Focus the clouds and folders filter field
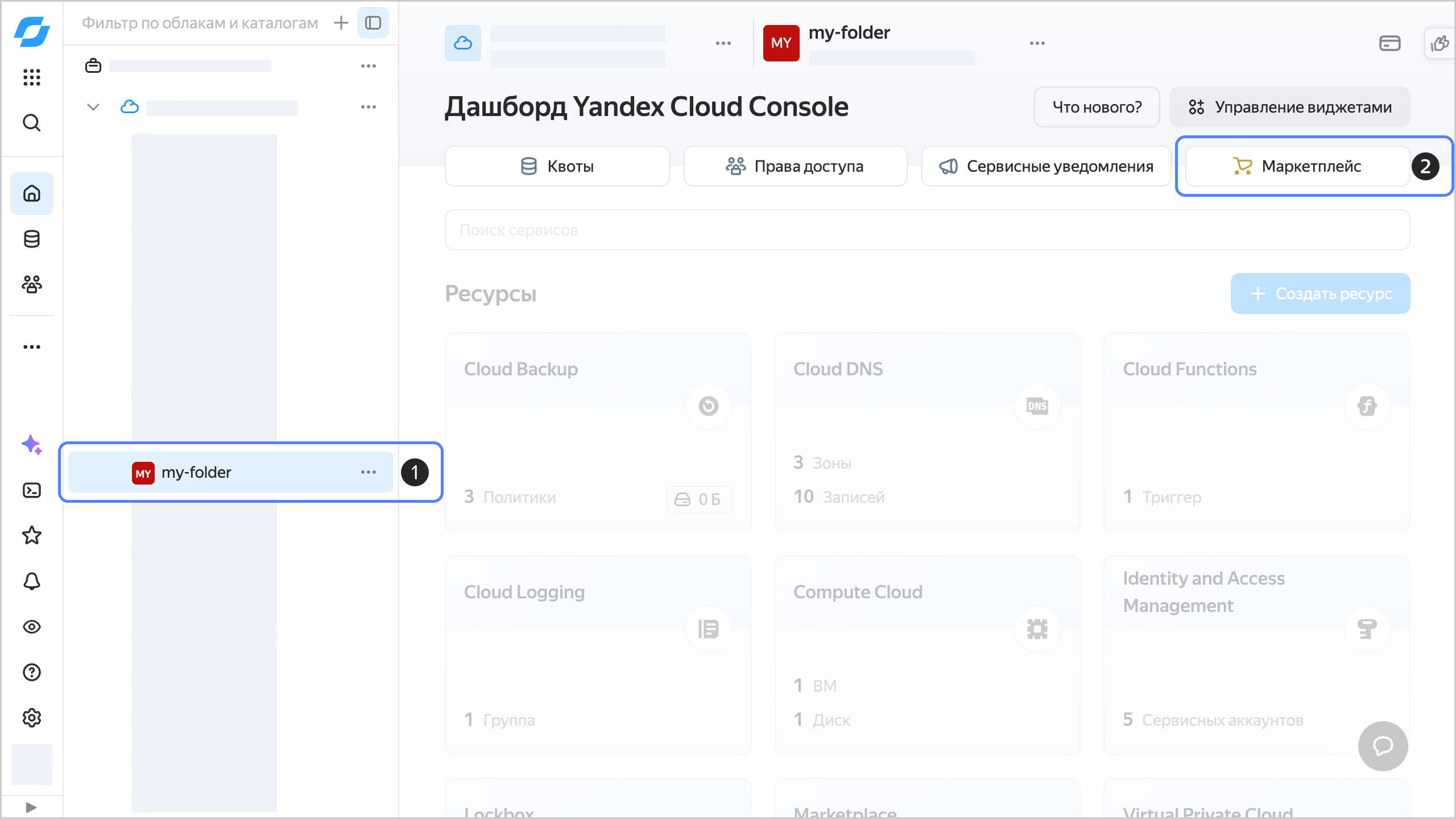 coord(200,23)
